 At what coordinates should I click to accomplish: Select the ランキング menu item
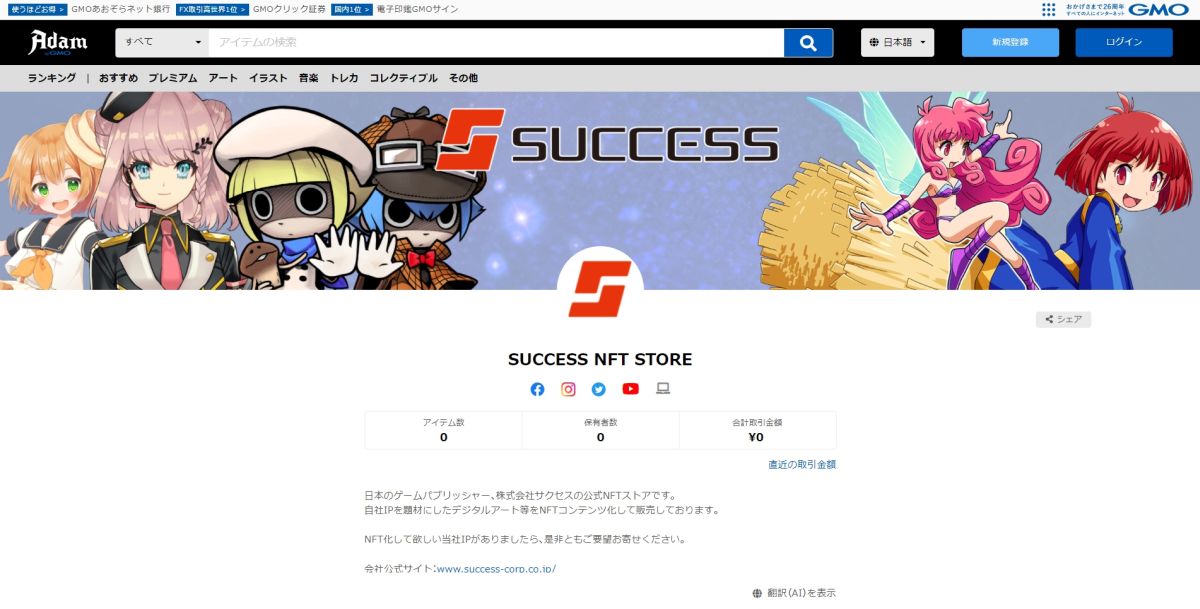click(52, 78)
